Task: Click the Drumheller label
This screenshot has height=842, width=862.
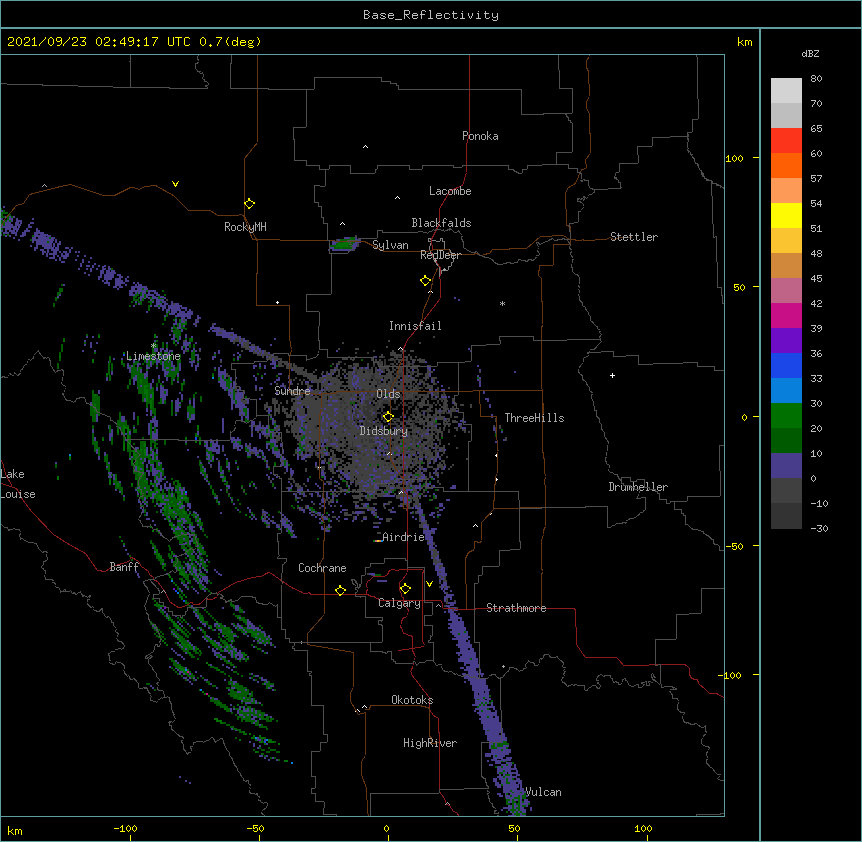Action: pos(638,487)
